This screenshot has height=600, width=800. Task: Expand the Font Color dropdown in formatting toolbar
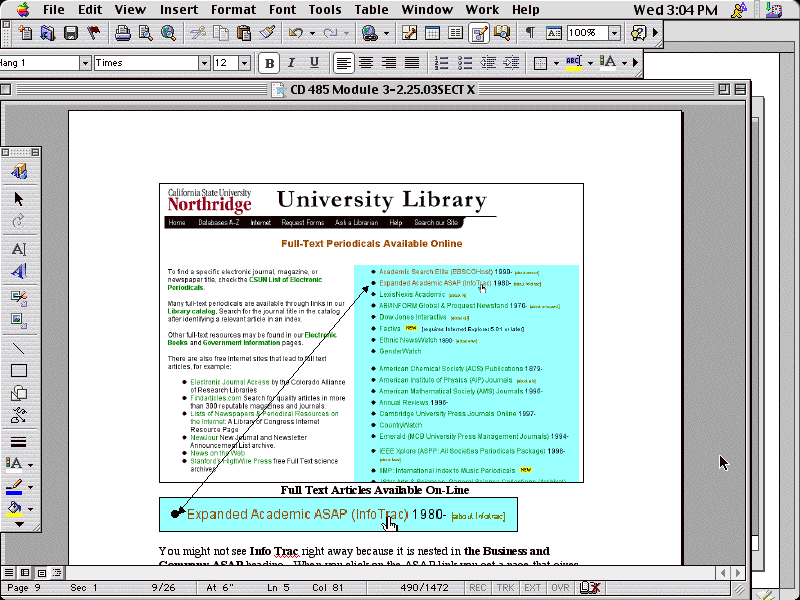coord(624,63)
